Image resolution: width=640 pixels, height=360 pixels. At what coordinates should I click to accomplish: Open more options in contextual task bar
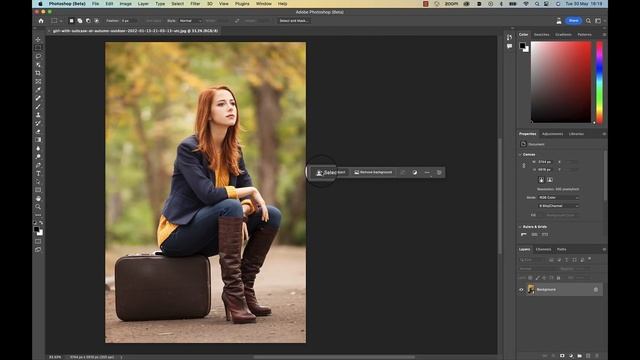point(427,173)
